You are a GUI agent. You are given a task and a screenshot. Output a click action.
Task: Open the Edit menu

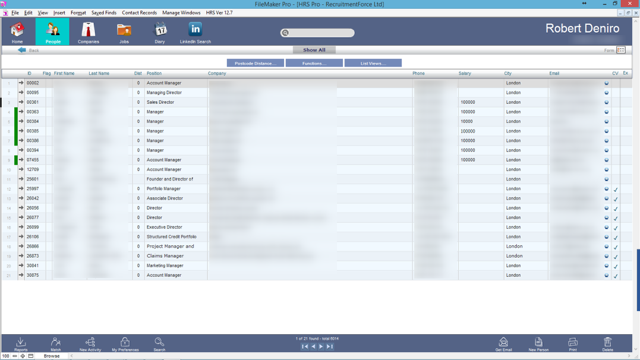pyautogui.click(x=28, y=13)
